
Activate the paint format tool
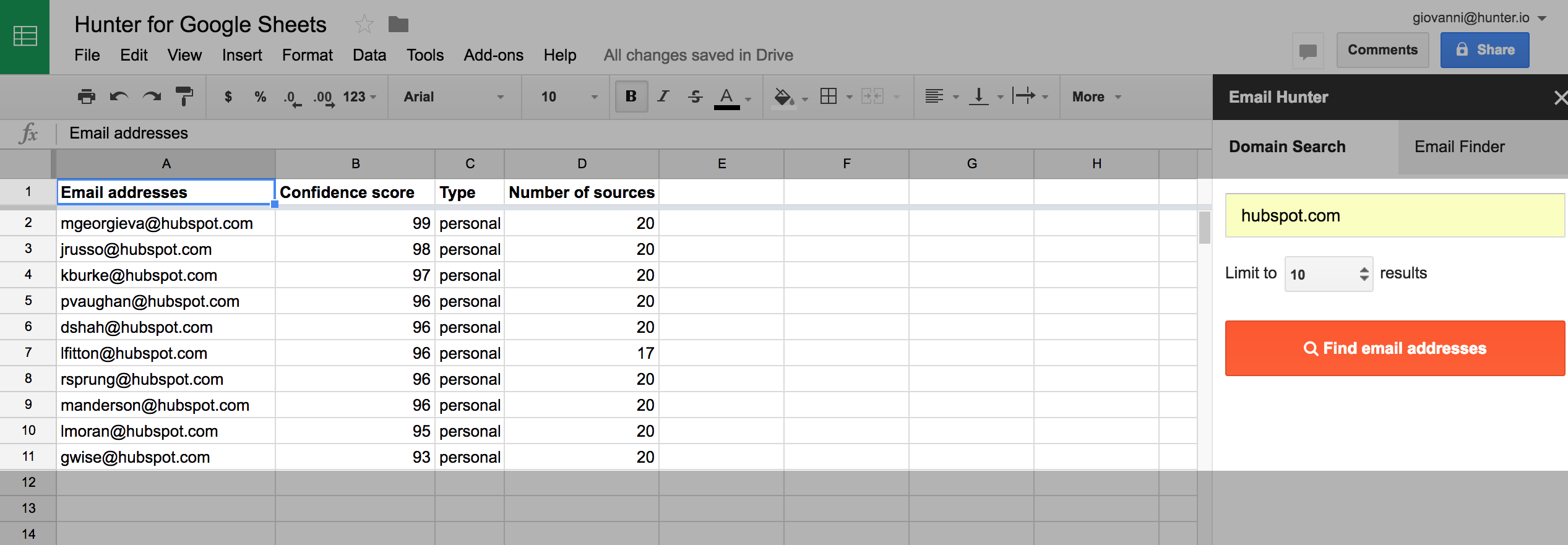[x=184, y=97]
